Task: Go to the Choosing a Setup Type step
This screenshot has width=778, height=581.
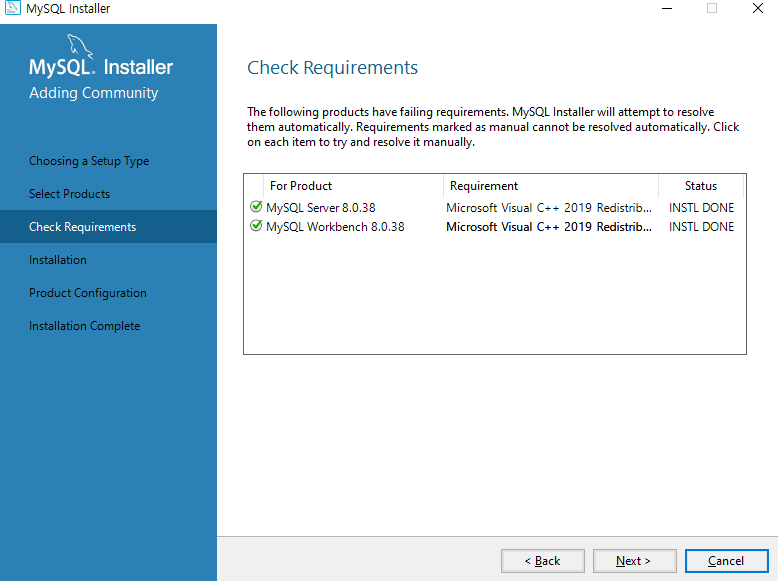Action: [89, 161]
